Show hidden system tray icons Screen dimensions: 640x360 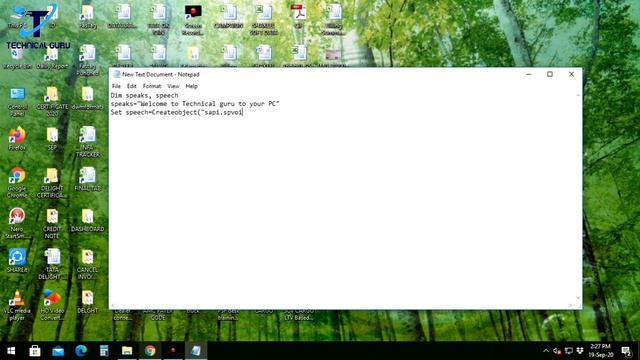tap(546, 351)
